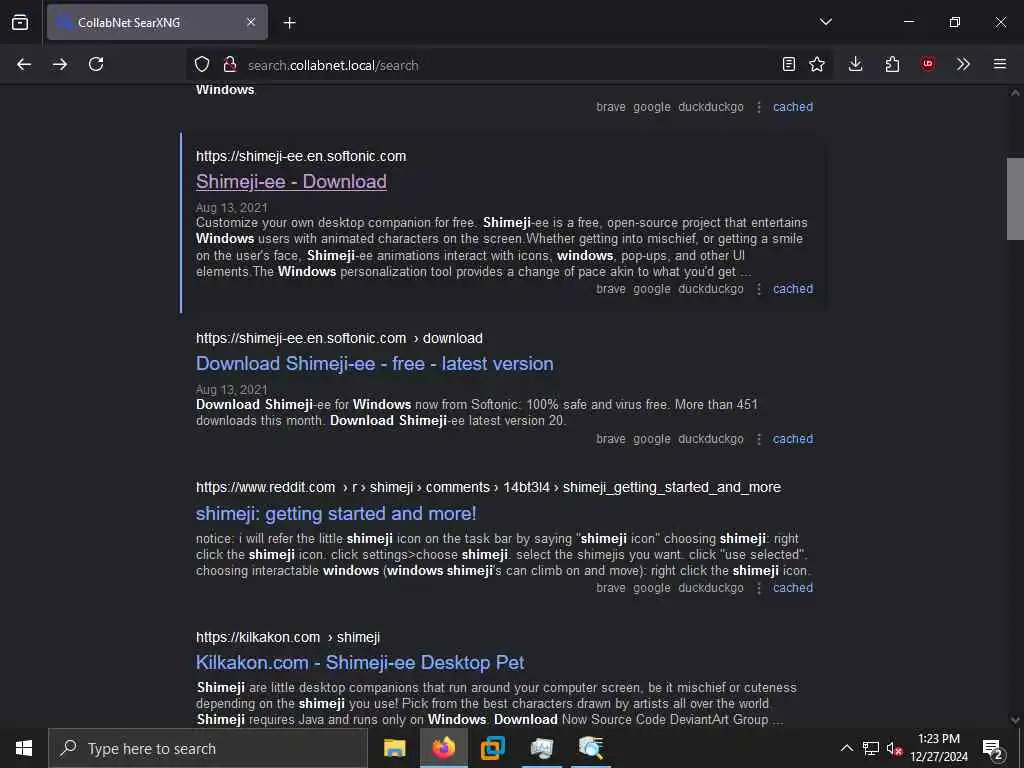The width and height of the screenshot is (1024, 768).
Task: Open cached link for reddit shimeji result
Action: 793,588
